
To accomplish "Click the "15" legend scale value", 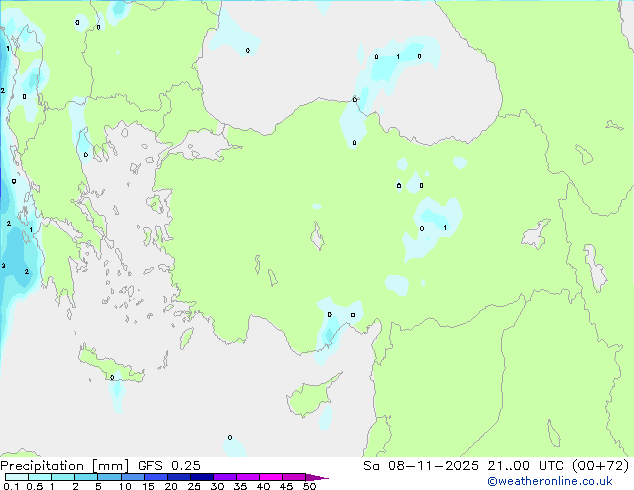I will point(148,486).
